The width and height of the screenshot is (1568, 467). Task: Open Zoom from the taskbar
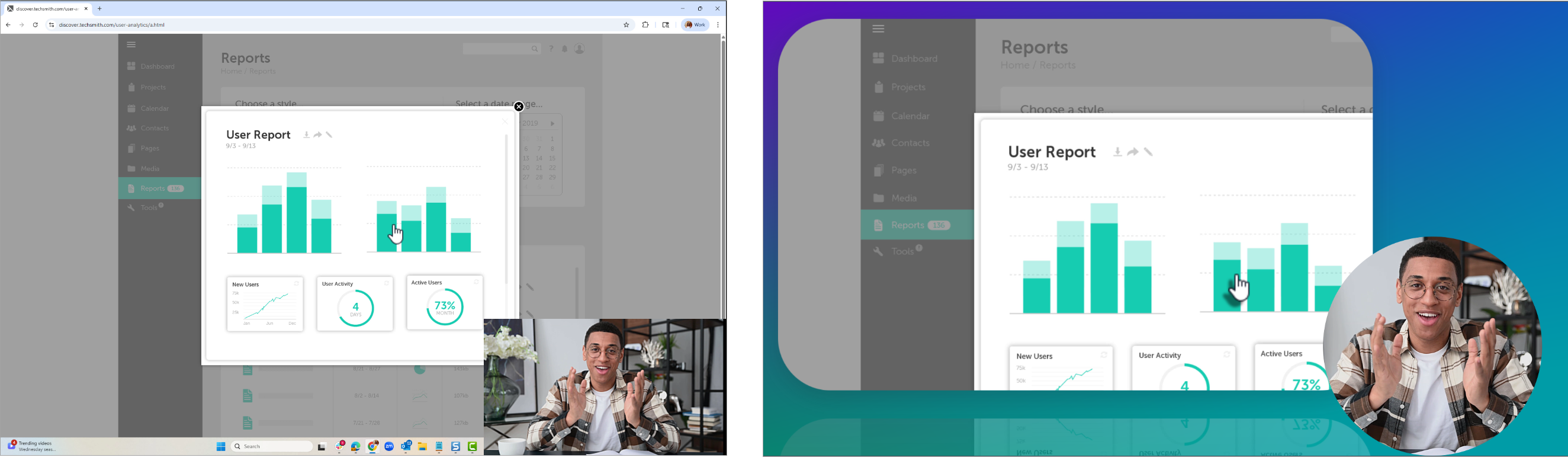click(x=390, y=447)
